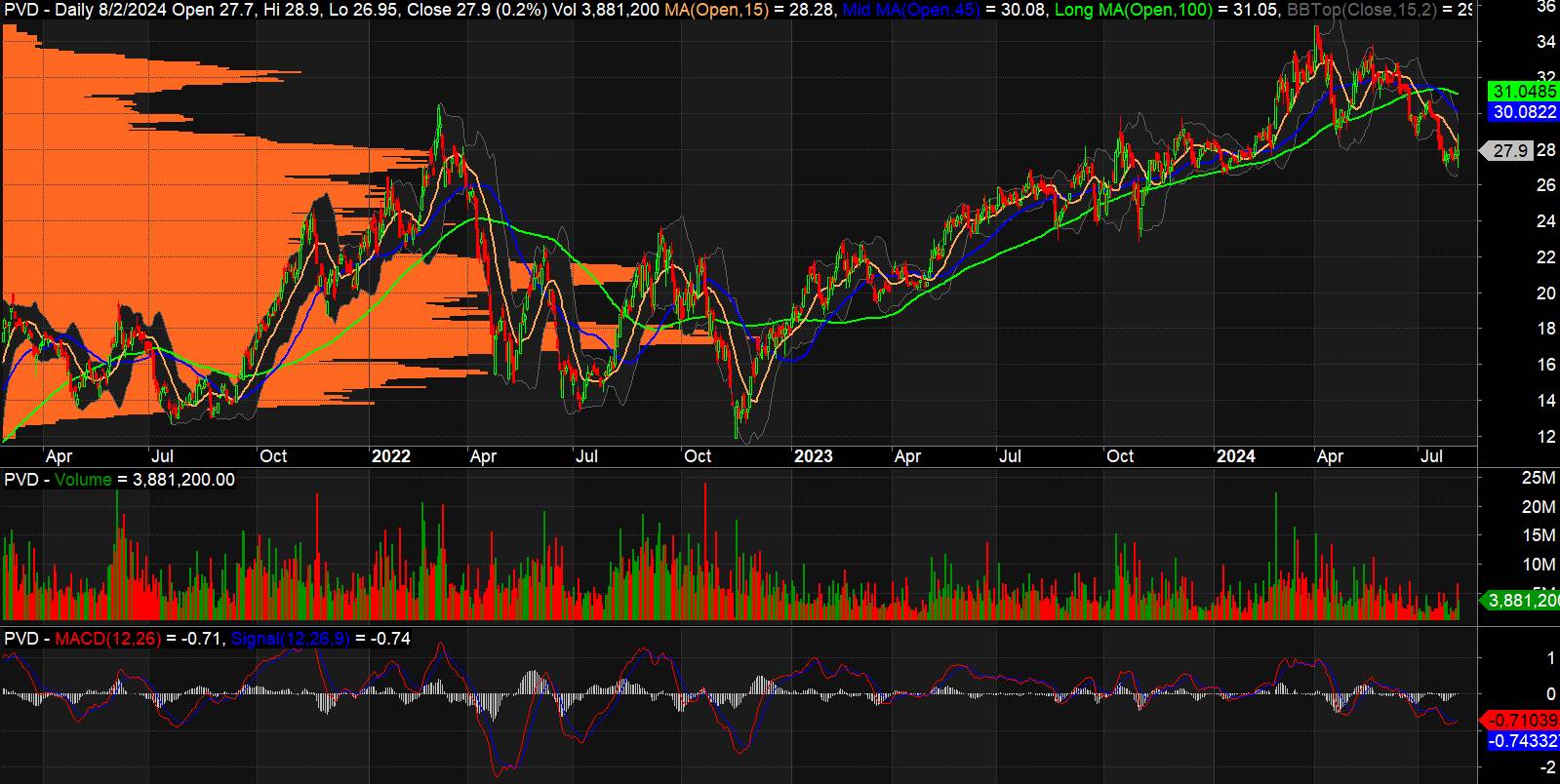Click the 15M volume axis label
This screenshot has height=784, width=1560.
point(1539,535)
